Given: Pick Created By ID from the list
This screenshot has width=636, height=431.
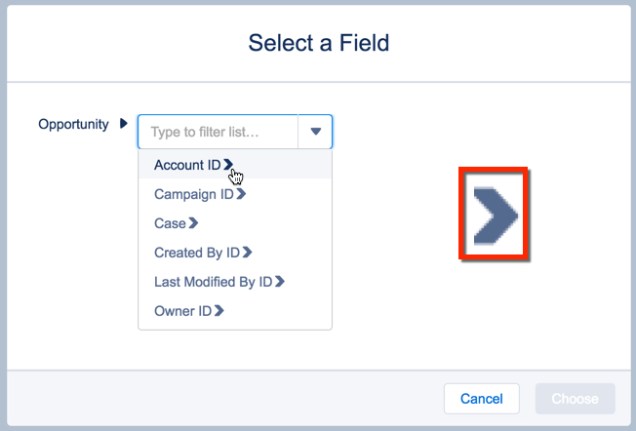Looking at the screenshot, I should 197,252.
